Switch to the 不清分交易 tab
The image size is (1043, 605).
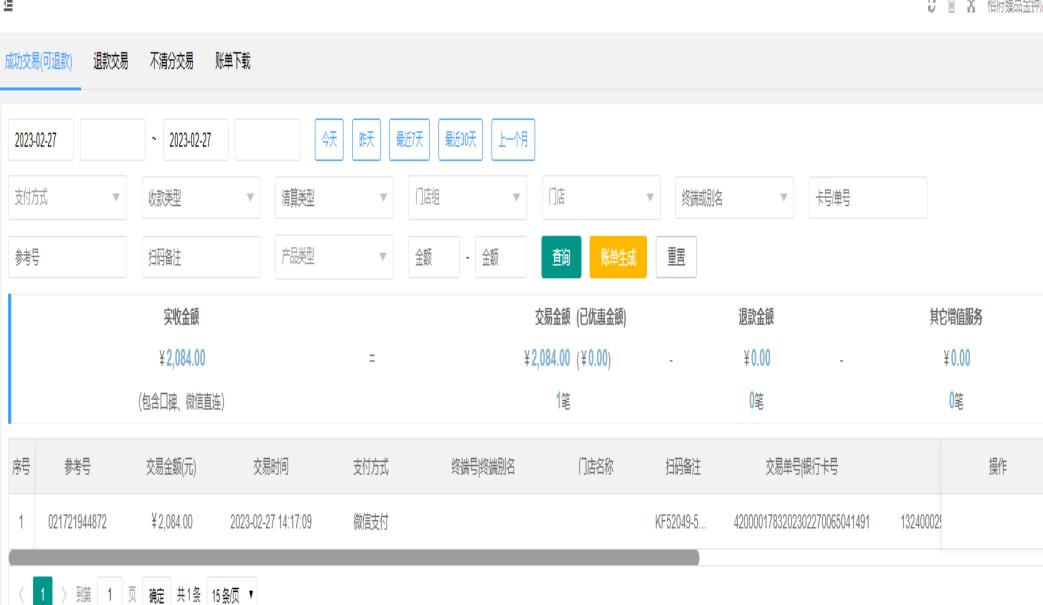pyautogui.click(x=171, y=62)
